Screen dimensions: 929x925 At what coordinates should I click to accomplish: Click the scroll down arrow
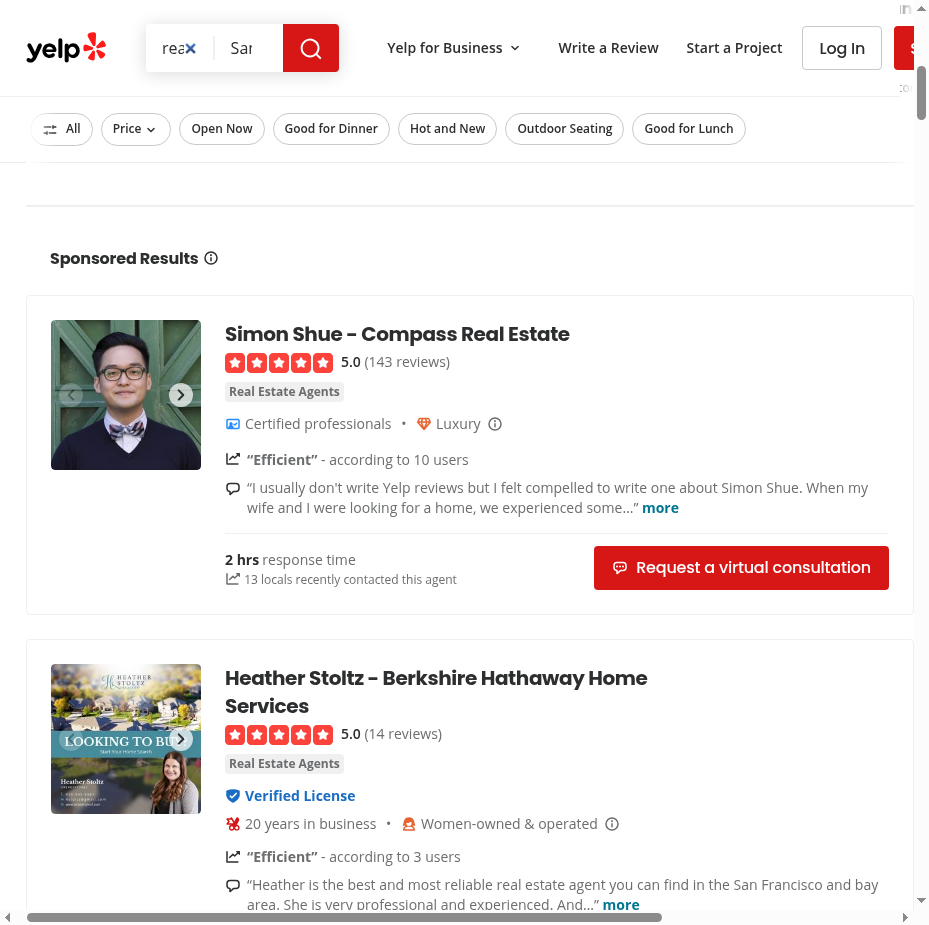pyautogui.click(x=921, y=901)
